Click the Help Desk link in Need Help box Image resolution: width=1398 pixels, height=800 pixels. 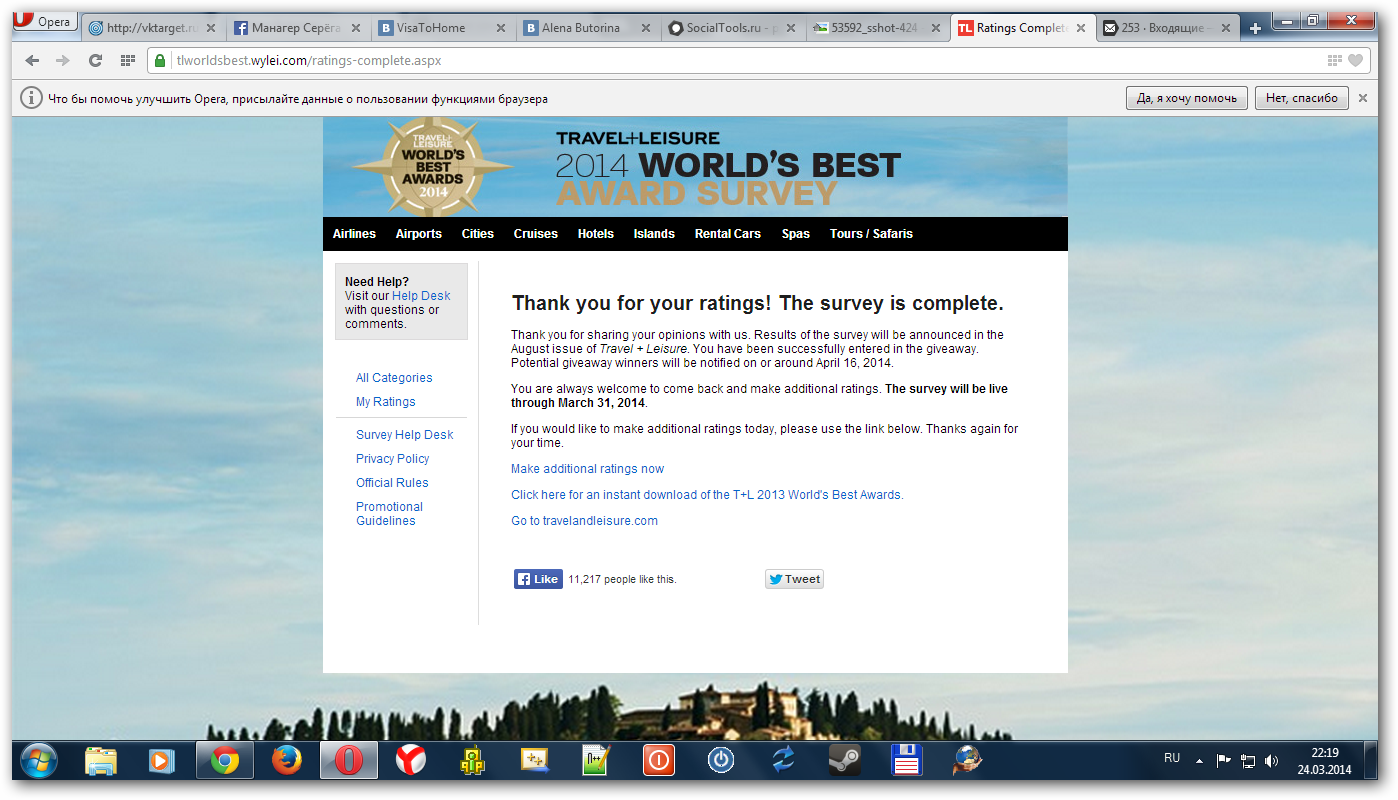(x=421, y=296)
